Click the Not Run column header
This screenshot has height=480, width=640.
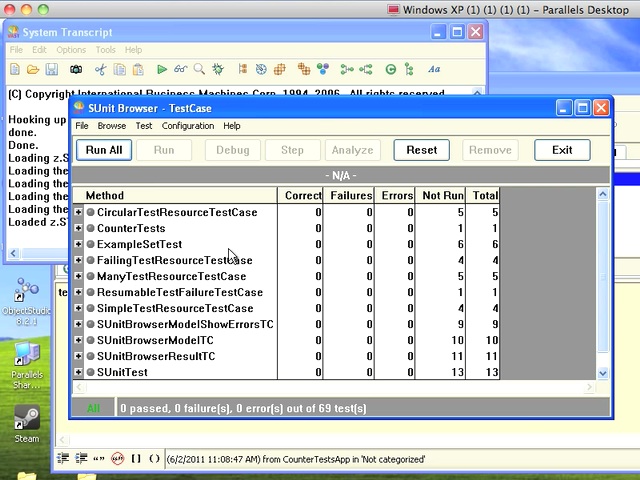440,196
